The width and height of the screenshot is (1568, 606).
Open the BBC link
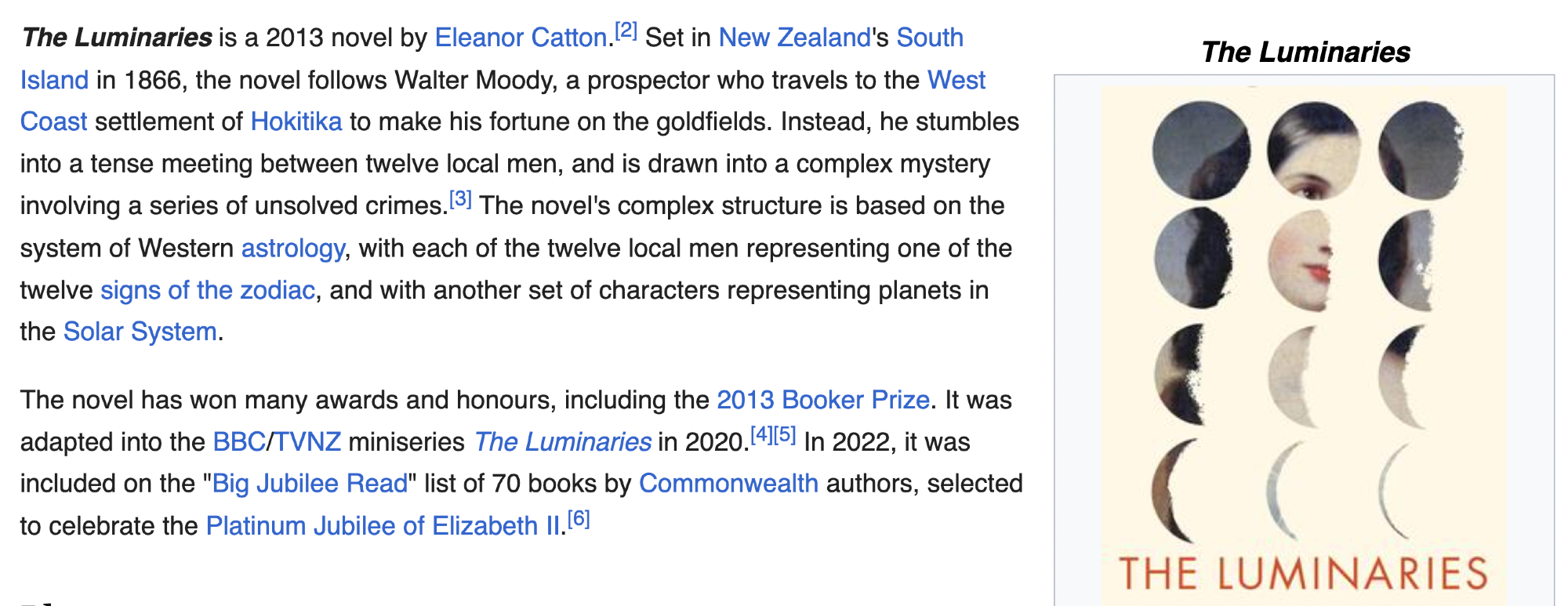tap(238, 442)
